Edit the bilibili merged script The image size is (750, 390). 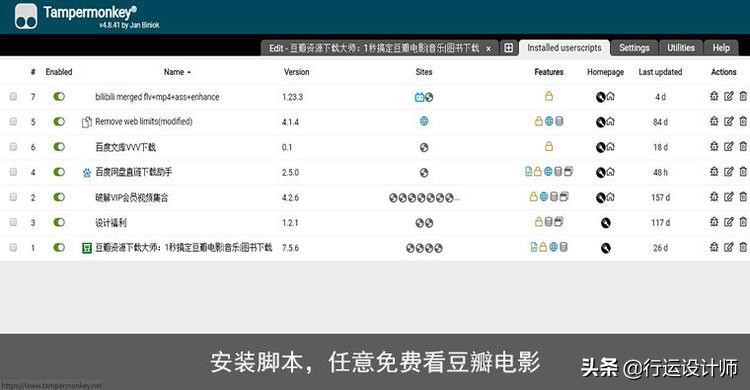tap(728, 96)
